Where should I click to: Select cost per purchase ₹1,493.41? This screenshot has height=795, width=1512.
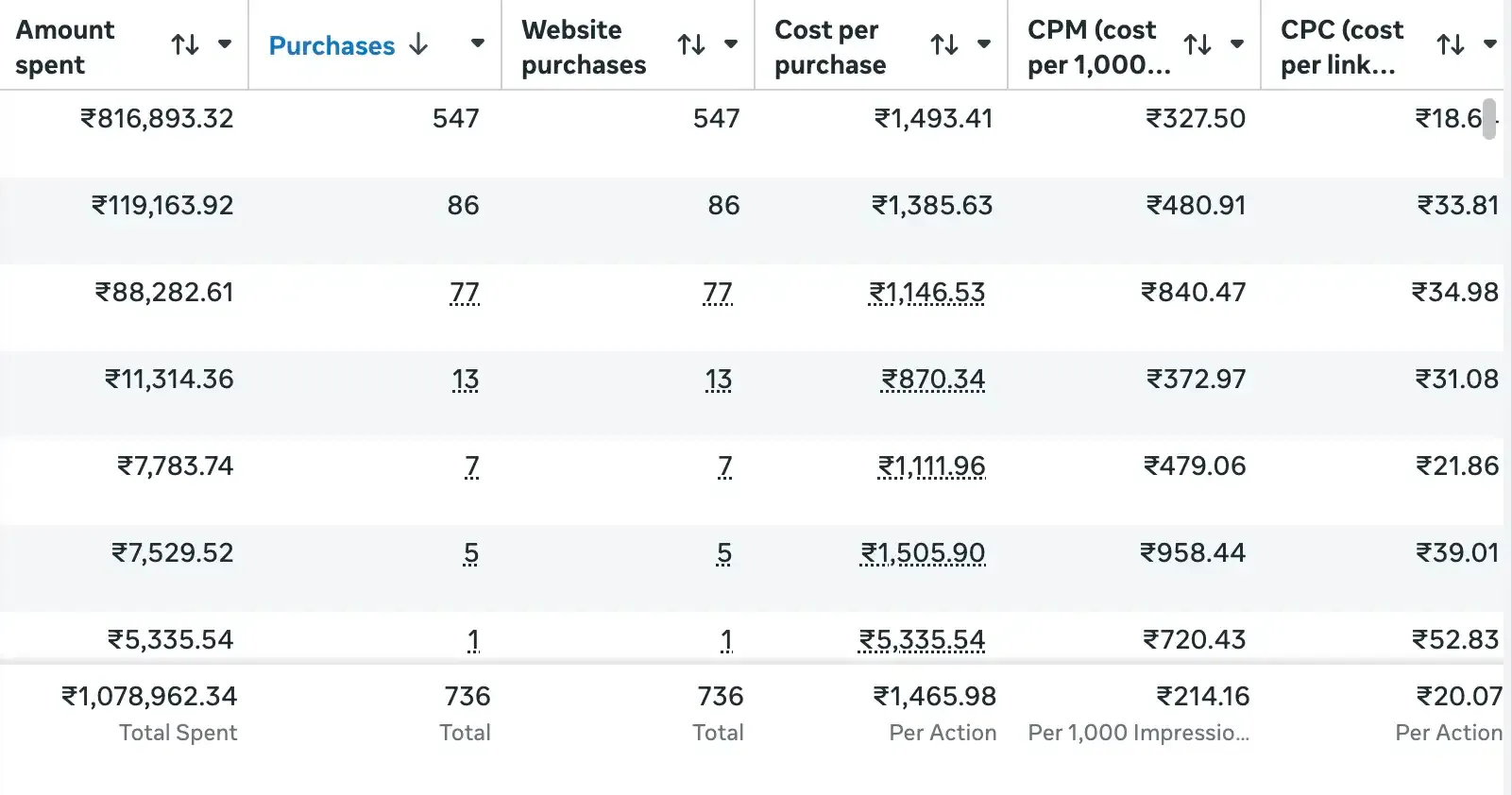pos(933,119)
